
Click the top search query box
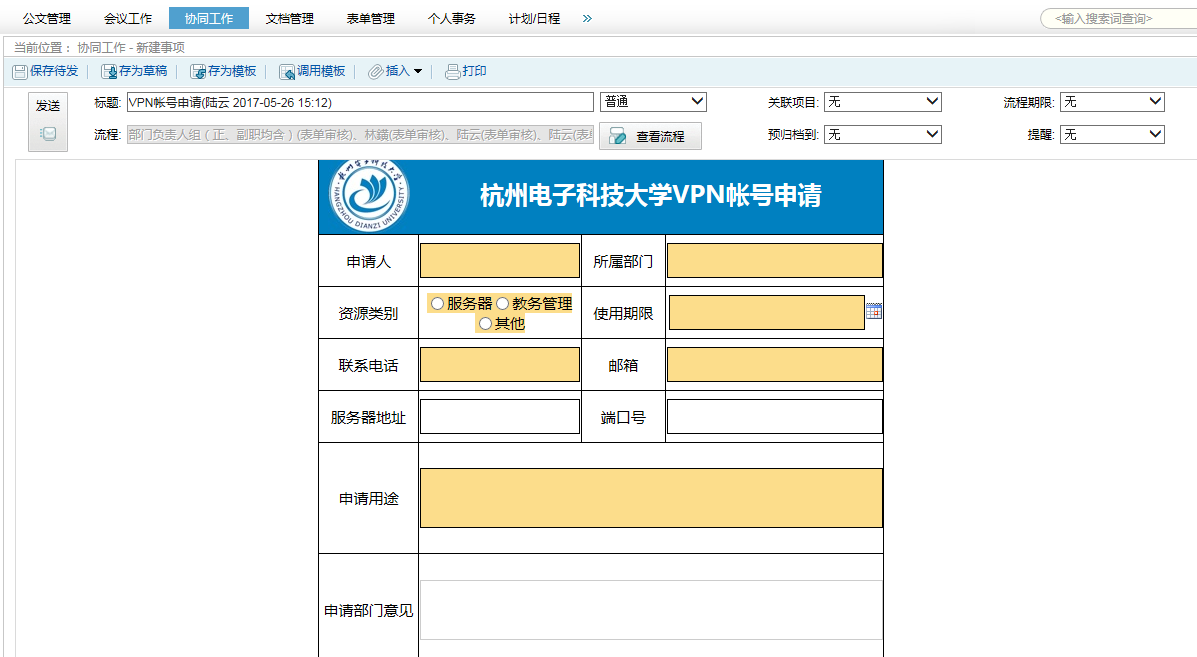[1118, 18]
